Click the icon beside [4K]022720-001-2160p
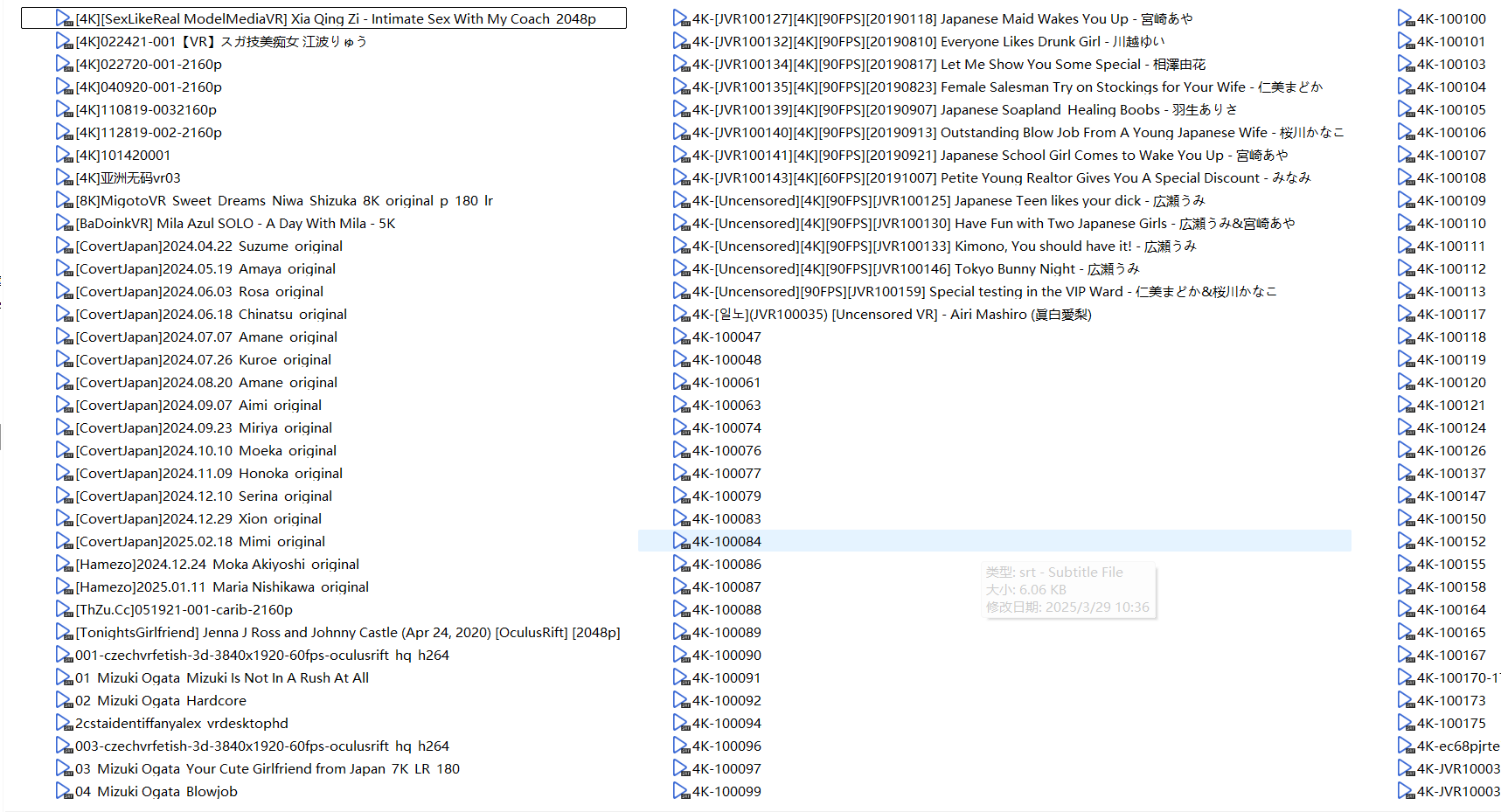Viewport: 1501px width, 812px height. point(64,65)
